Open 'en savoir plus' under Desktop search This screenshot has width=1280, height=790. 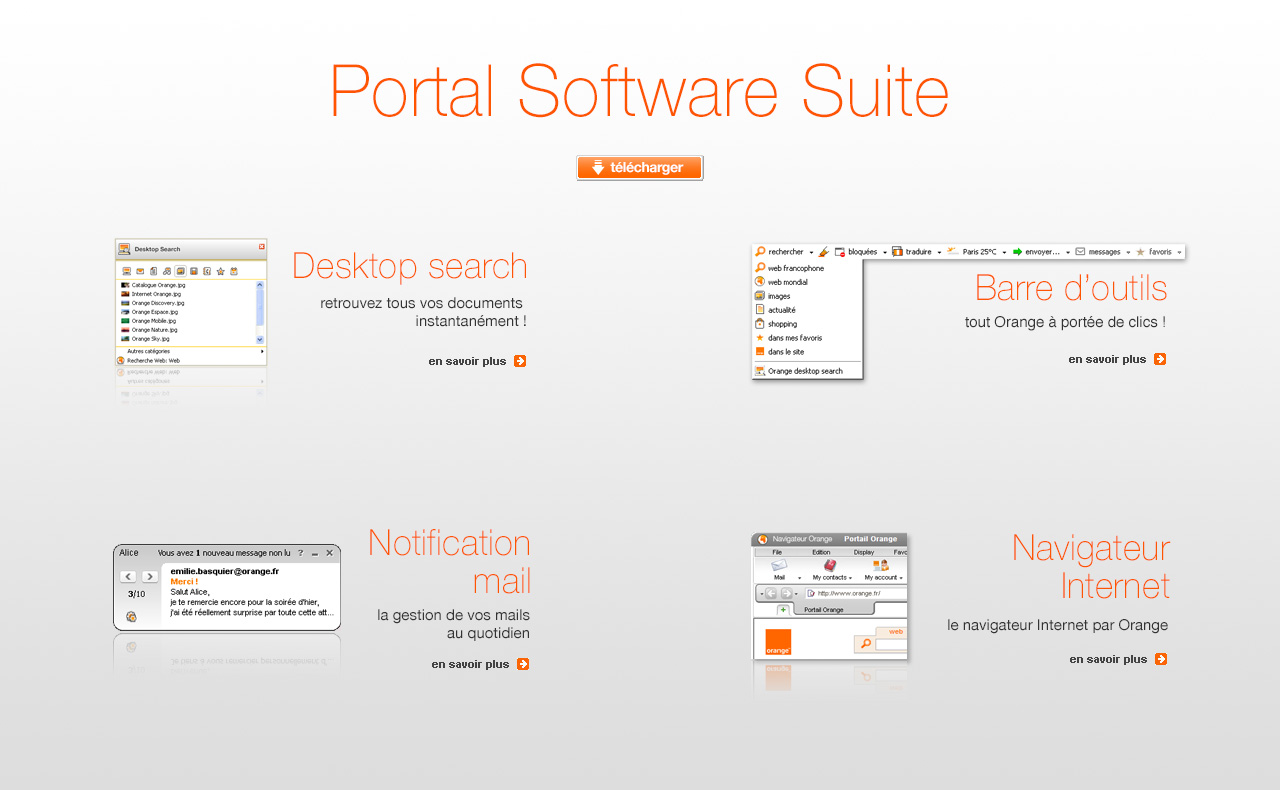(x=477, y=361)
